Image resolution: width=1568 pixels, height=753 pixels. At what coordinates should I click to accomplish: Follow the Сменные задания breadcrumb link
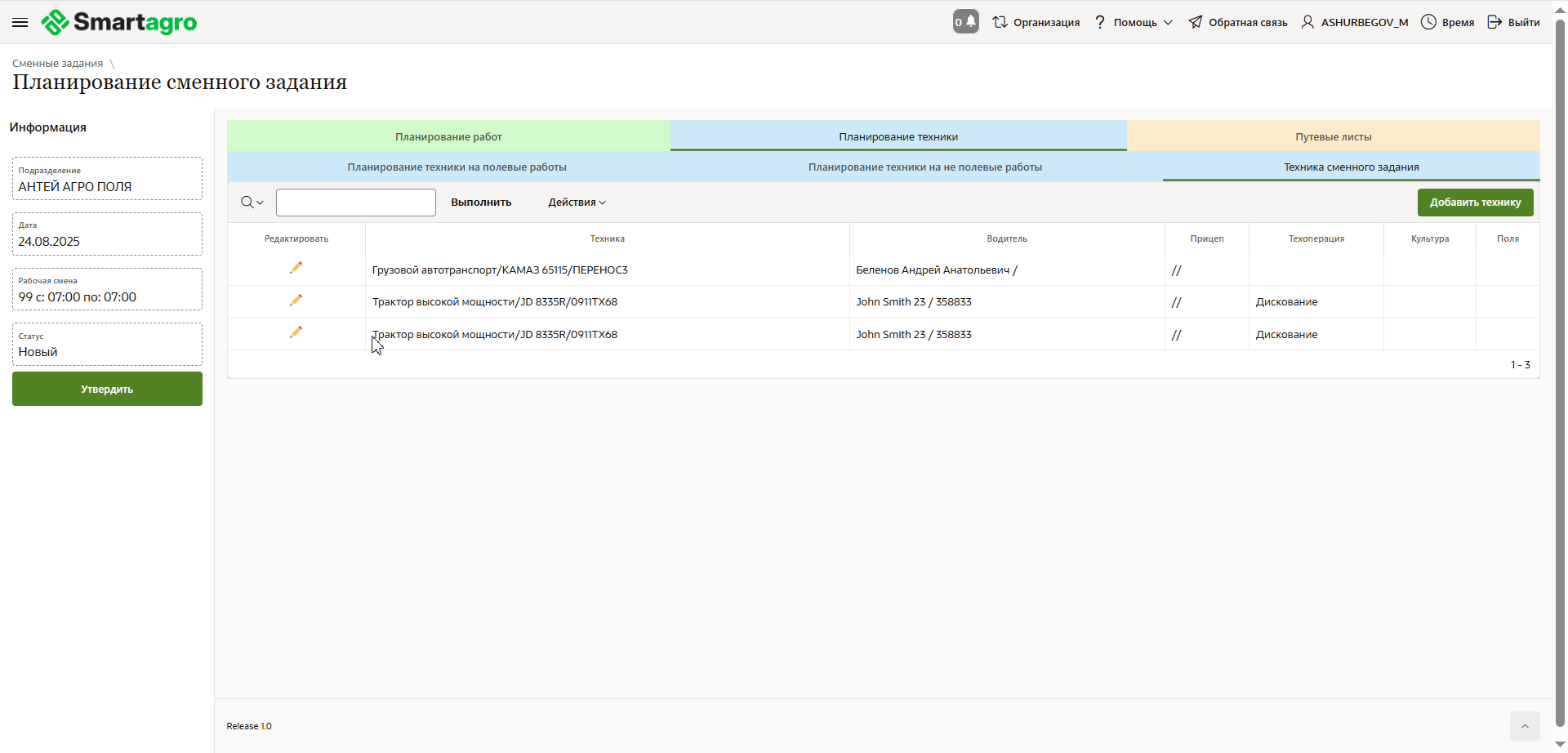(58, 64)
